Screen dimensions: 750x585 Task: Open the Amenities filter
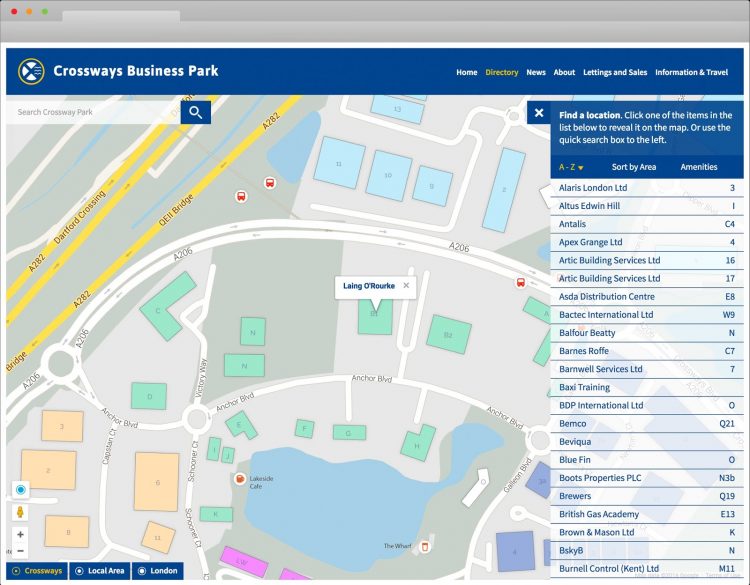coord(698,167)
